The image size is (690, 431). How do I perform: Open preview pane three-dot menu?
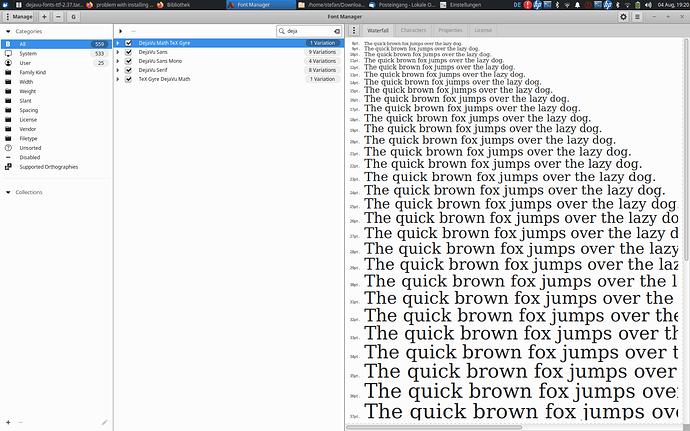click(354, 30)
